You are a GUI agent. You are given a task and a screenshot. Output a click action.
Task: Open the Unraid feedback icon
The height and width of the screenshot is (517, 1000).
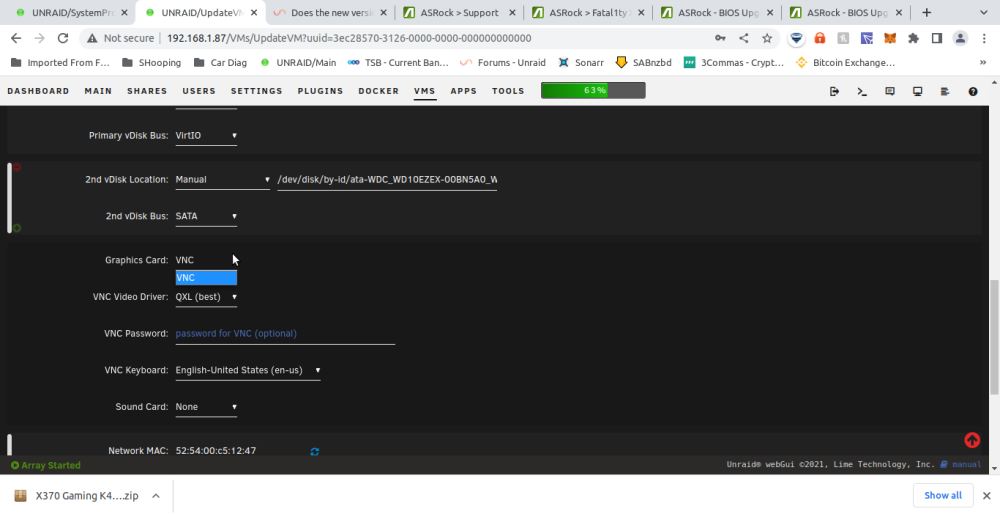[890, 91]
